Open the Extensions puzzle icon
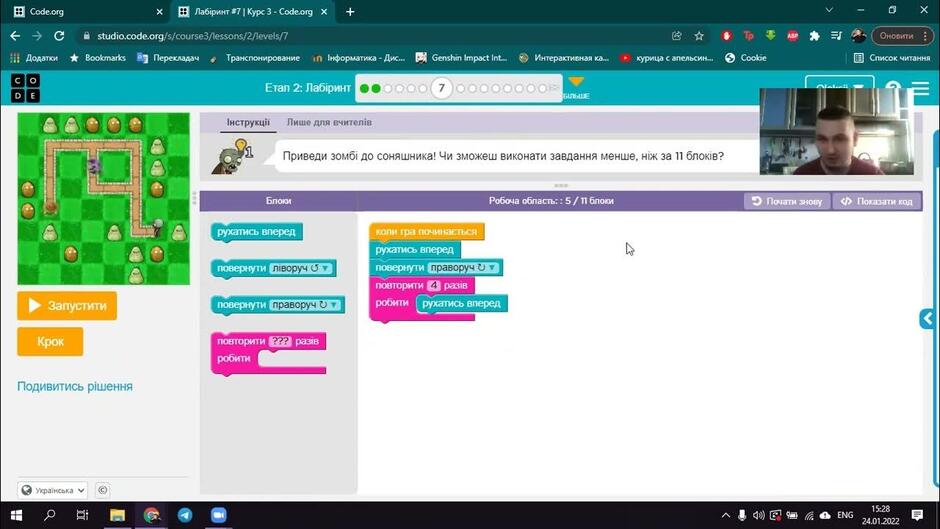This screenshot has height=529, width=940. tap(814, 36)
